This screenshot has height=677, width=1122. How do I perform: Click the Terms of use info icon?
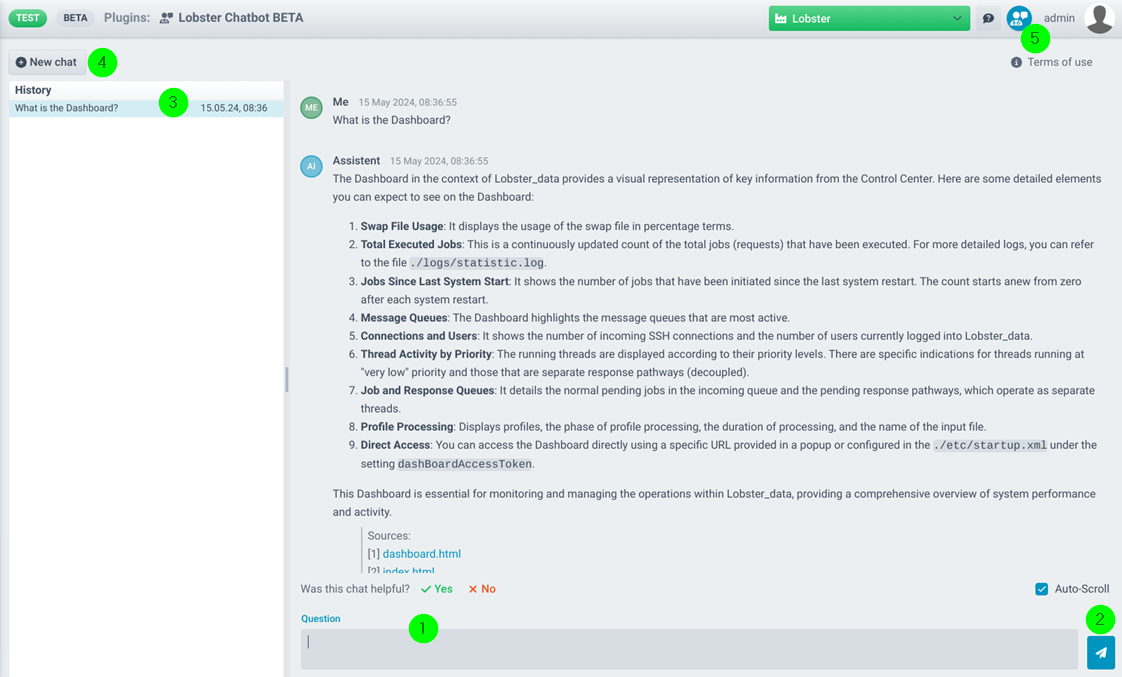pyautogui.click(x=1016, y=62)
